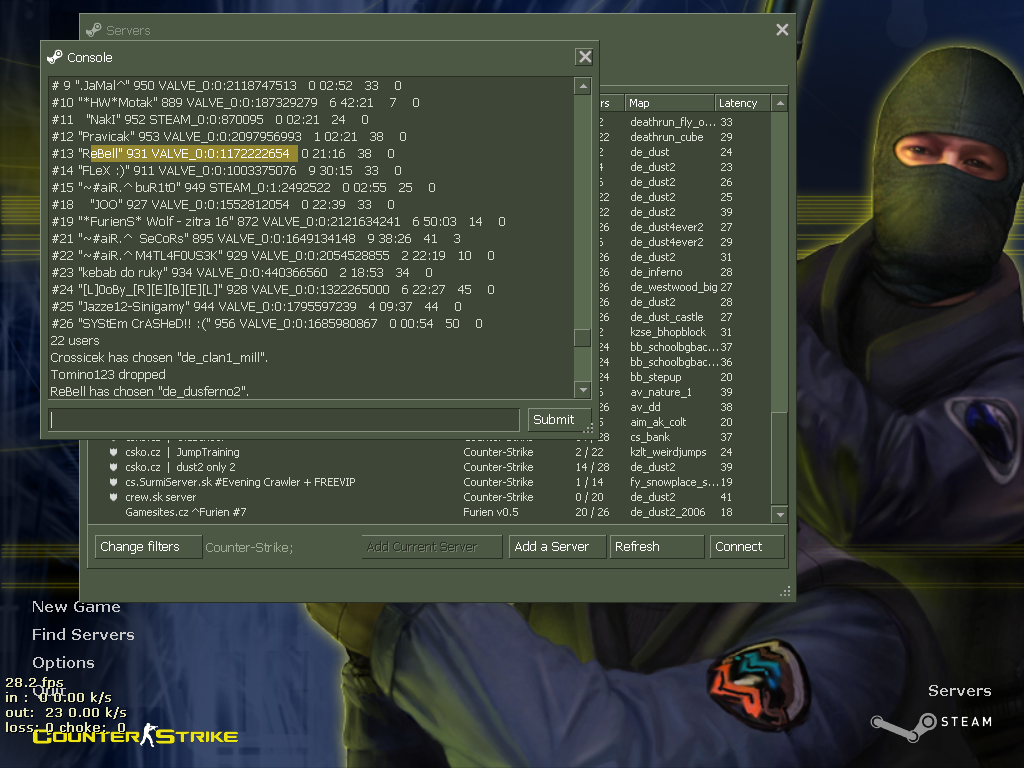This screenshot has height=768, width=1024.
Task: Click Connect button
Action: pos(746,547)
